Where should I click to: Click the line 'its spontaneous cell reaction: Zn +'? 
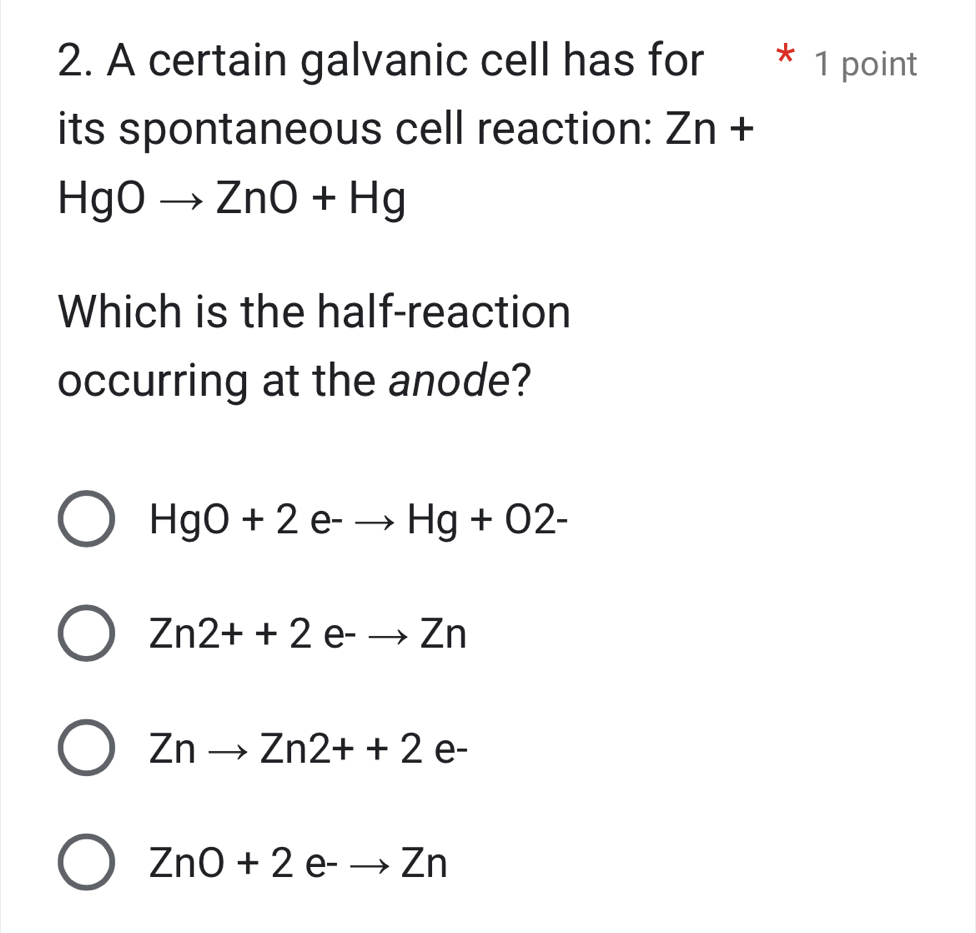[x=405, y=132]
